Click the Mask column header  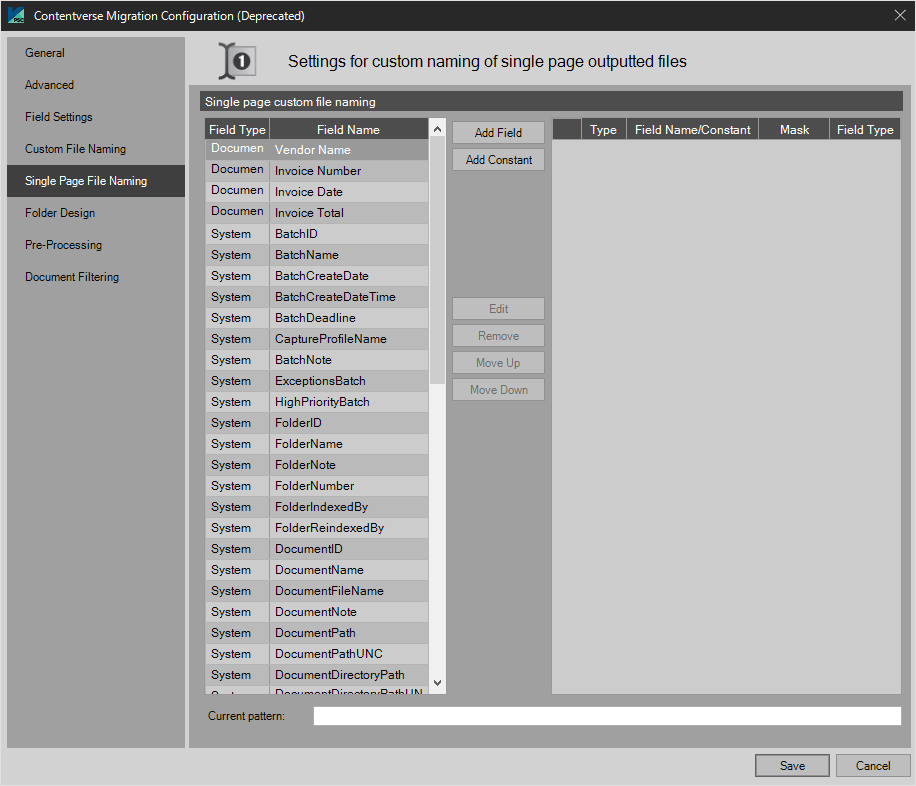(794, 130)
